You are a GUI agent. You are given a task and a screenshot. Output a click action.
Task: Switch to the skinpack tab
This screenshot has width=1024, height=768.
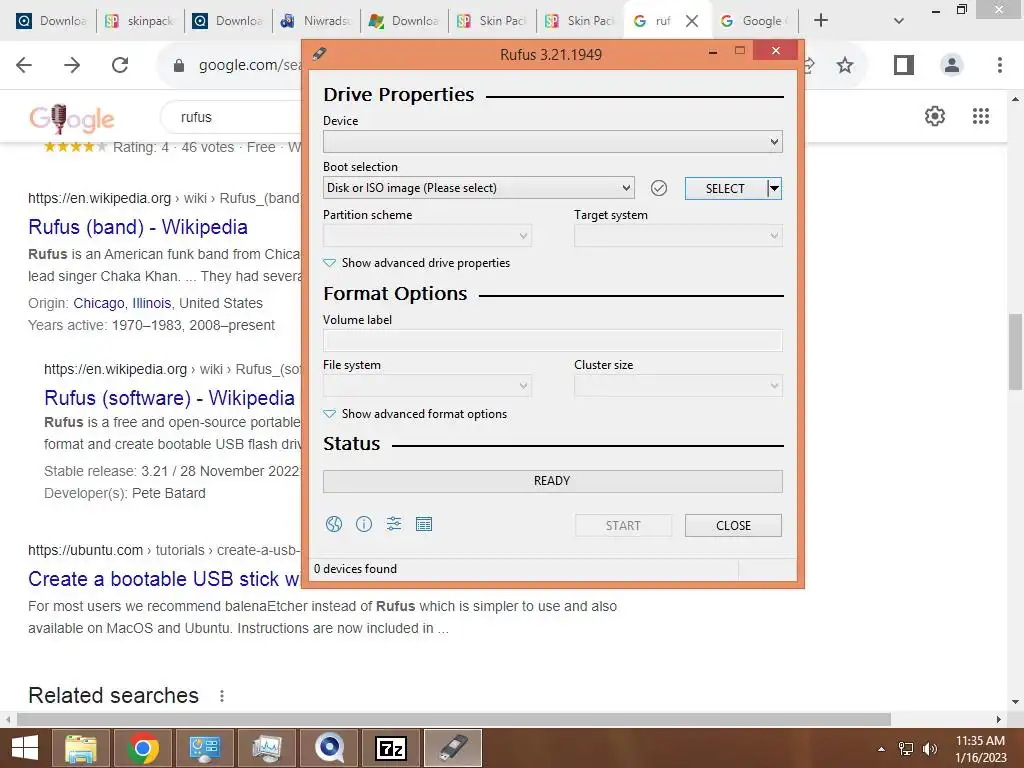tap(140, 21)
